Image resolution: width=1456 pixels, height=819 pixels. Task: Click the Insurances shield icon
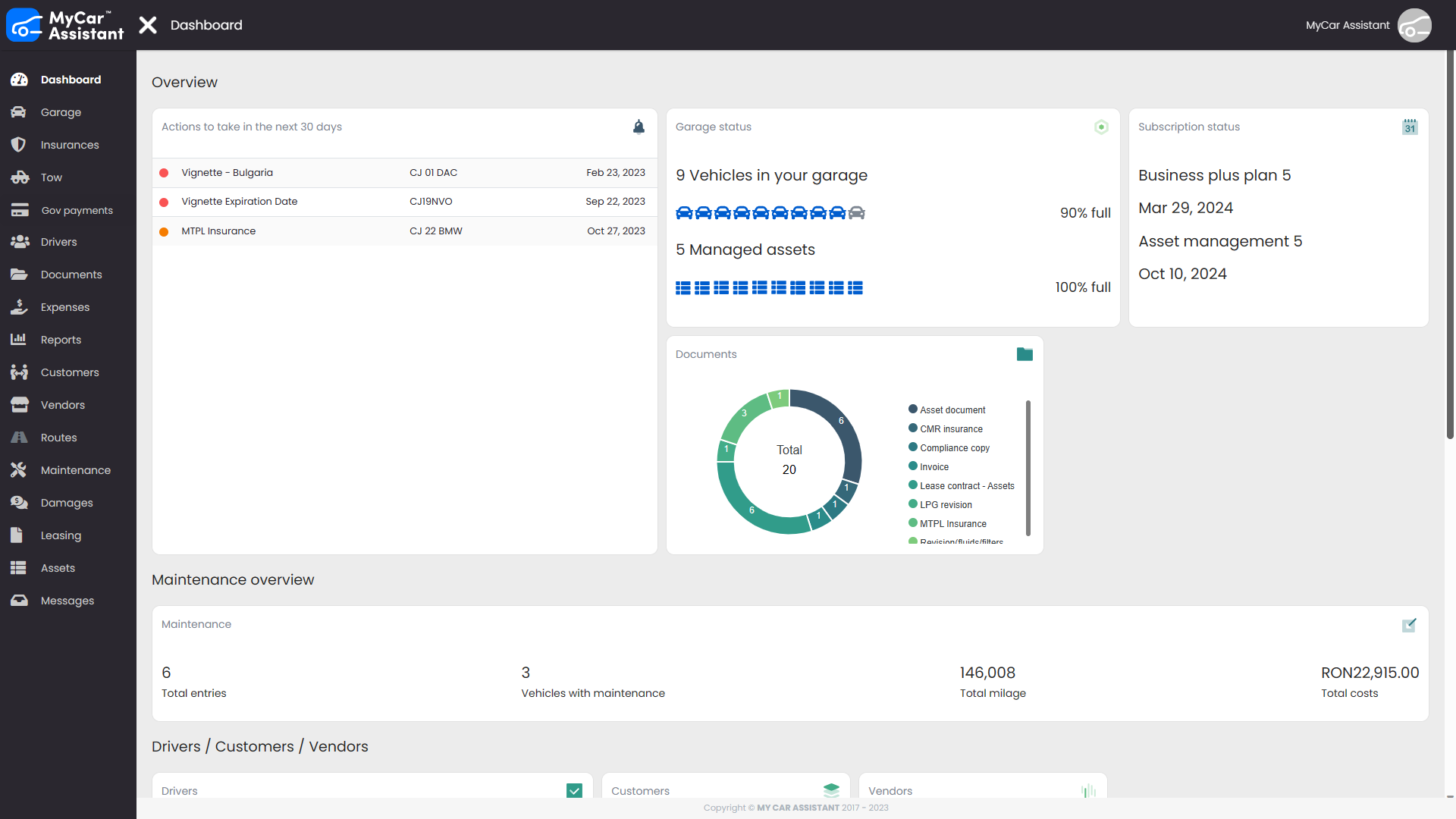19,145
